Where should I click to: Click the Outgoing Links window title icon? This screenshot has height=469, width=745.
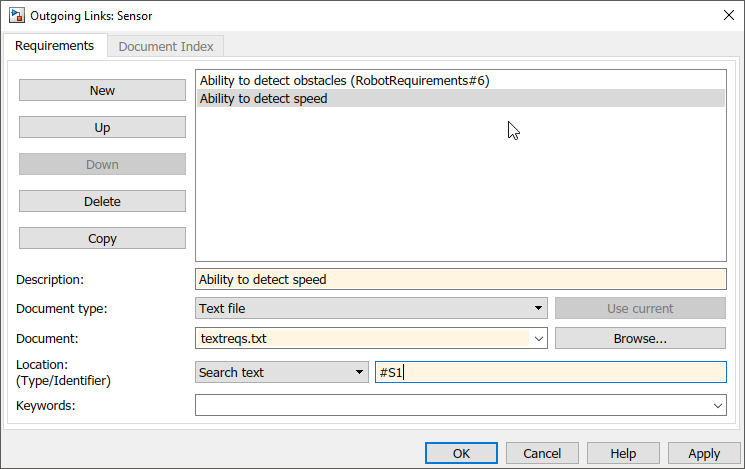tap(15, 16)
